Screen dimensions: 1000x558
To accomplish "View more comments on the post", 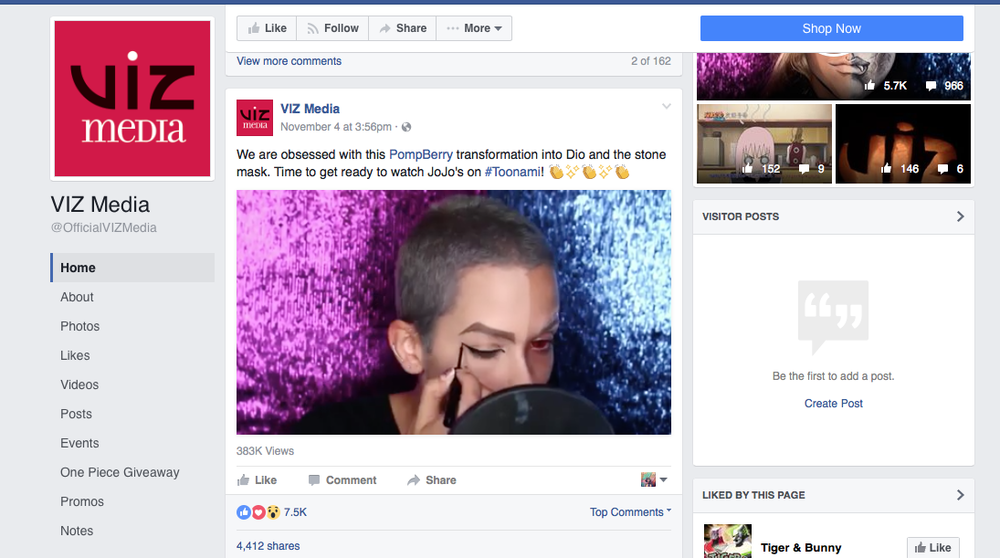I will click(x=289, y=61).
